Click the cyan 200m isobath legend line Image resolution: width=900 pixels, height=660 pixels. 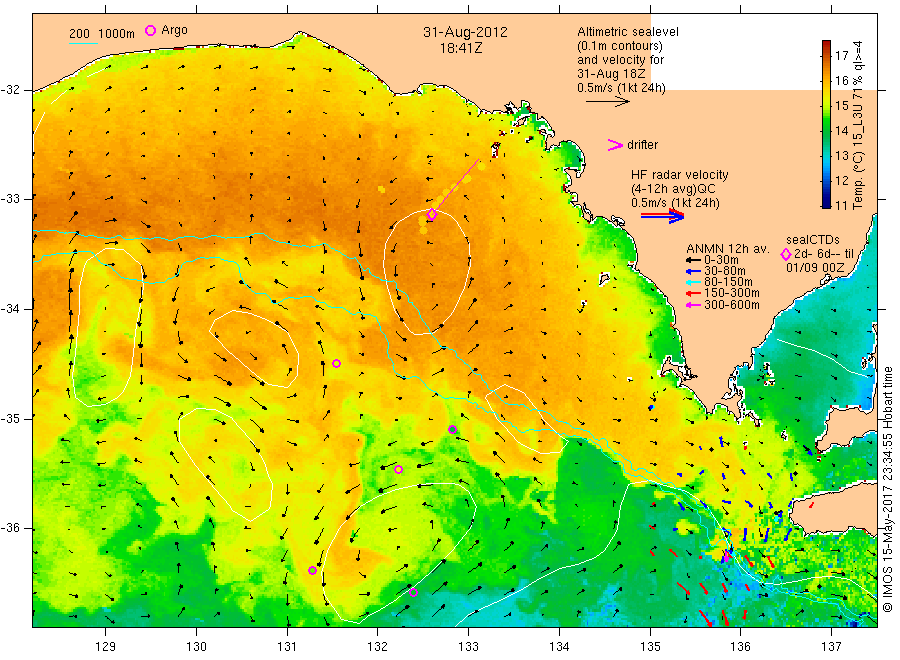(83, 43)
